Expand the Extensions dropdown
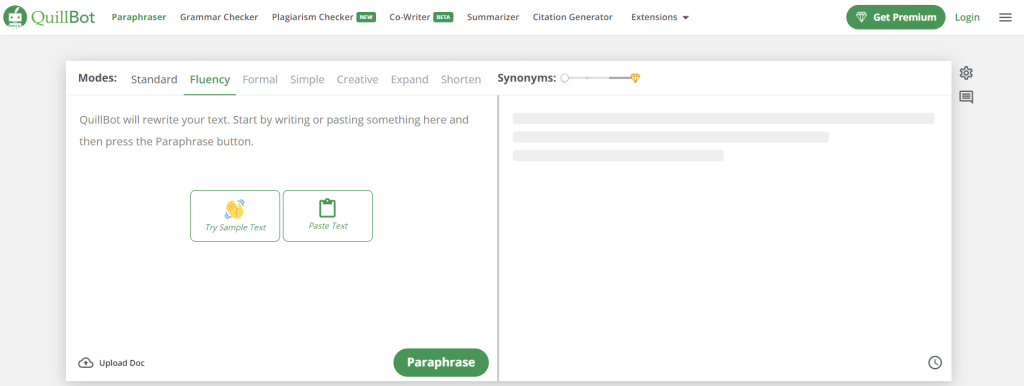The image size is (1024, 386). pos(660,18)
